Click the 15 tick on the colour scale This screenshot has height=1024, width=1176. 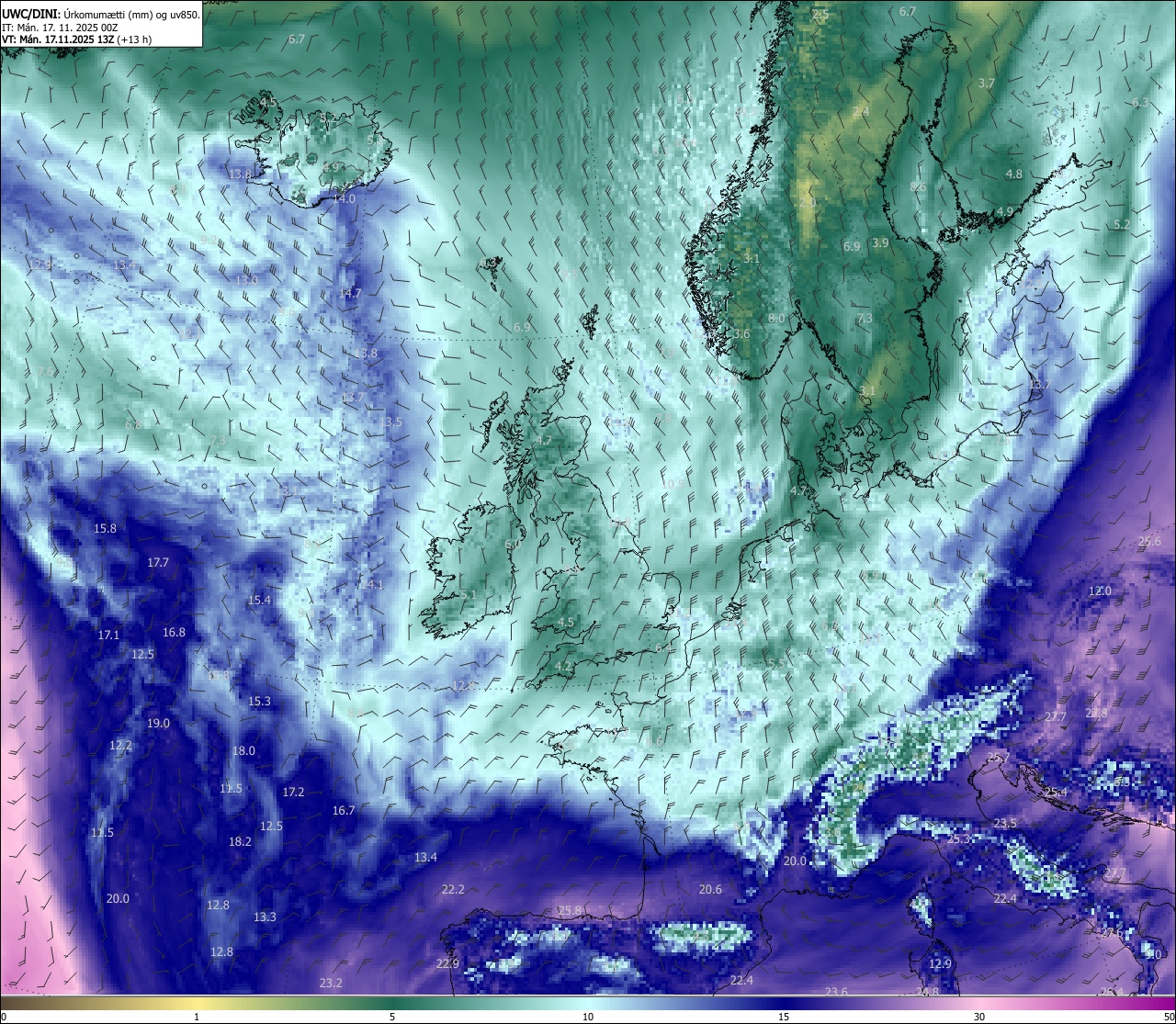[x=784, y=1016]
